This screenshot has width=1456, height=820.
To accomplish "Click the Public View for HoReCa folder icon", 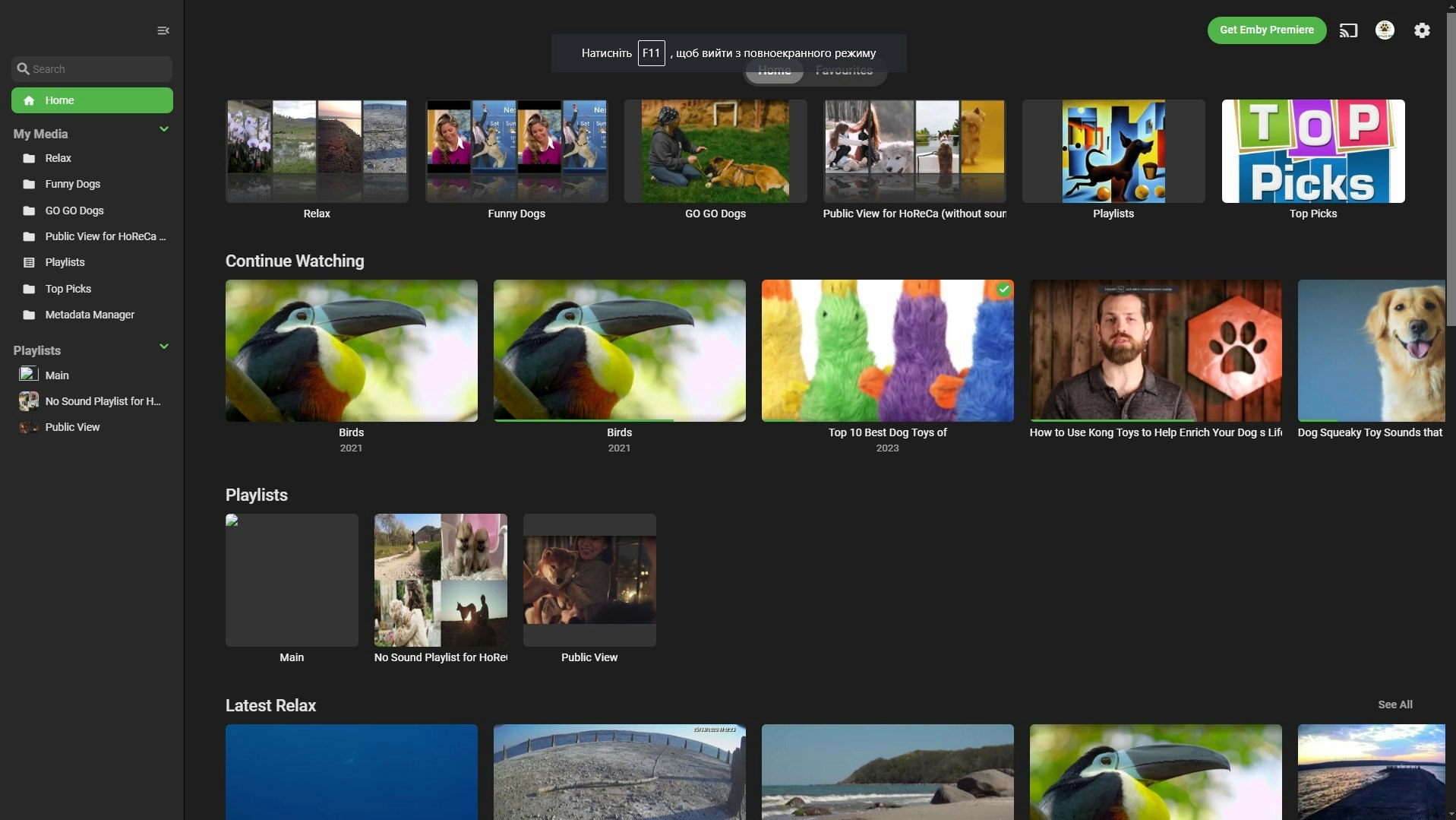I will point(29,236).
